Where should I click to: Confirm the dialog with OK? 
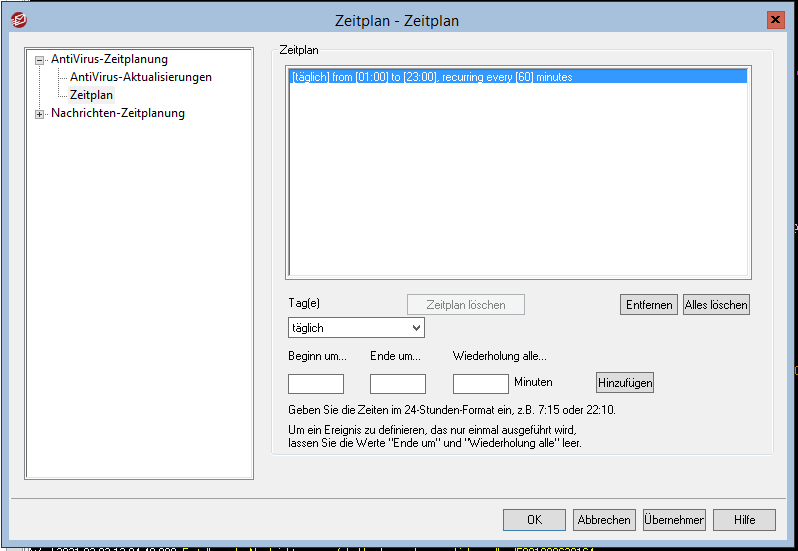point(534,520)
